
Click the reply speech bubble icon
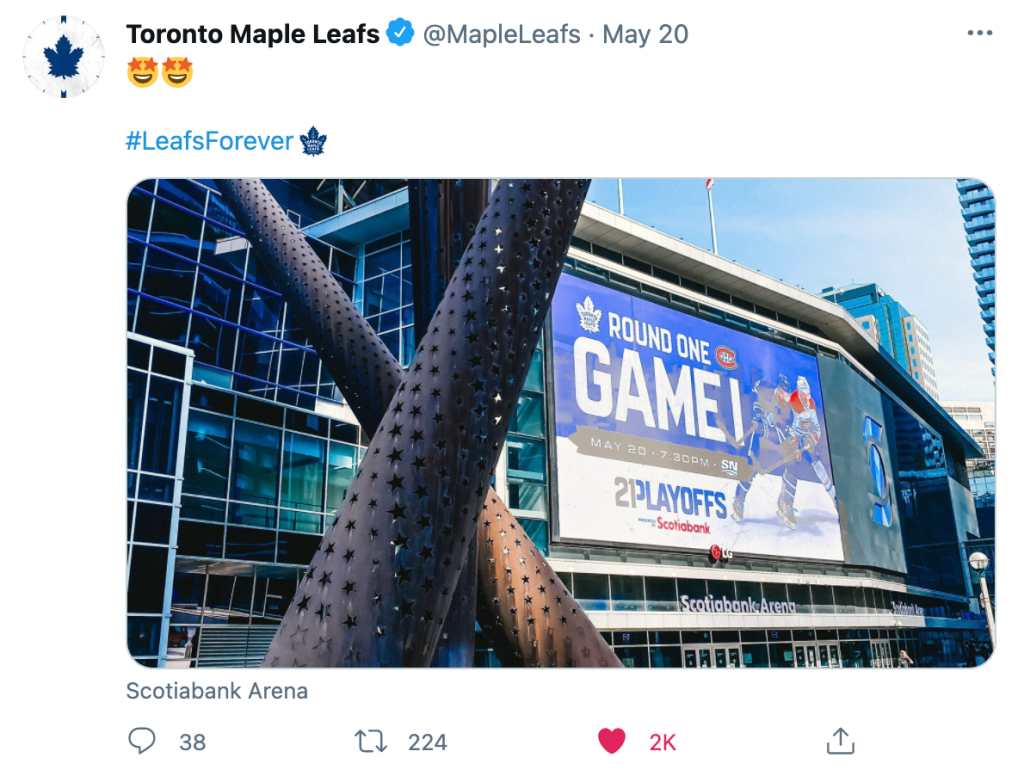pos(143,741)
